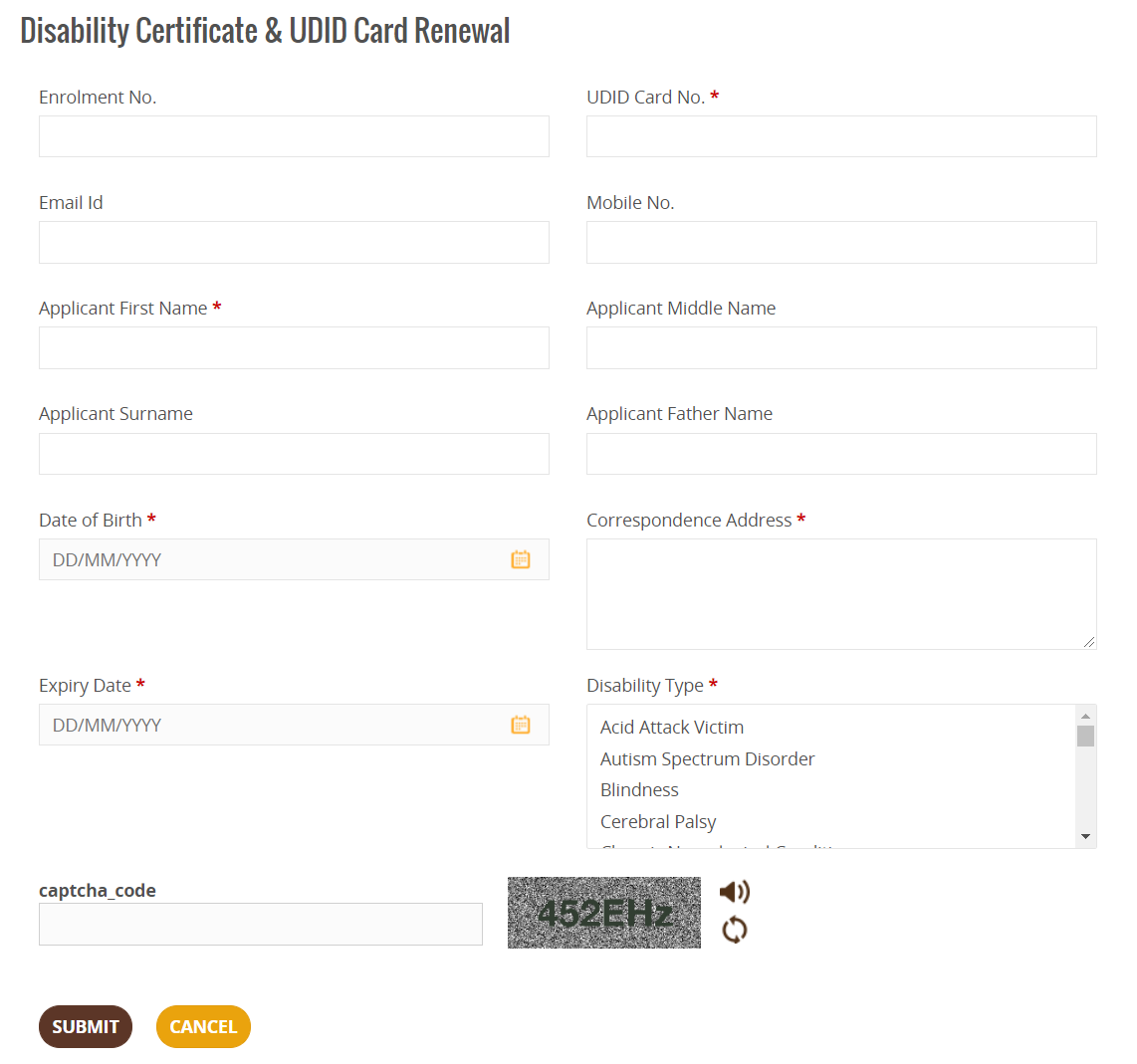Open the Date of Birth calendar picker
Viewport: 1137px width, 1064px height.
click(520, 559)
